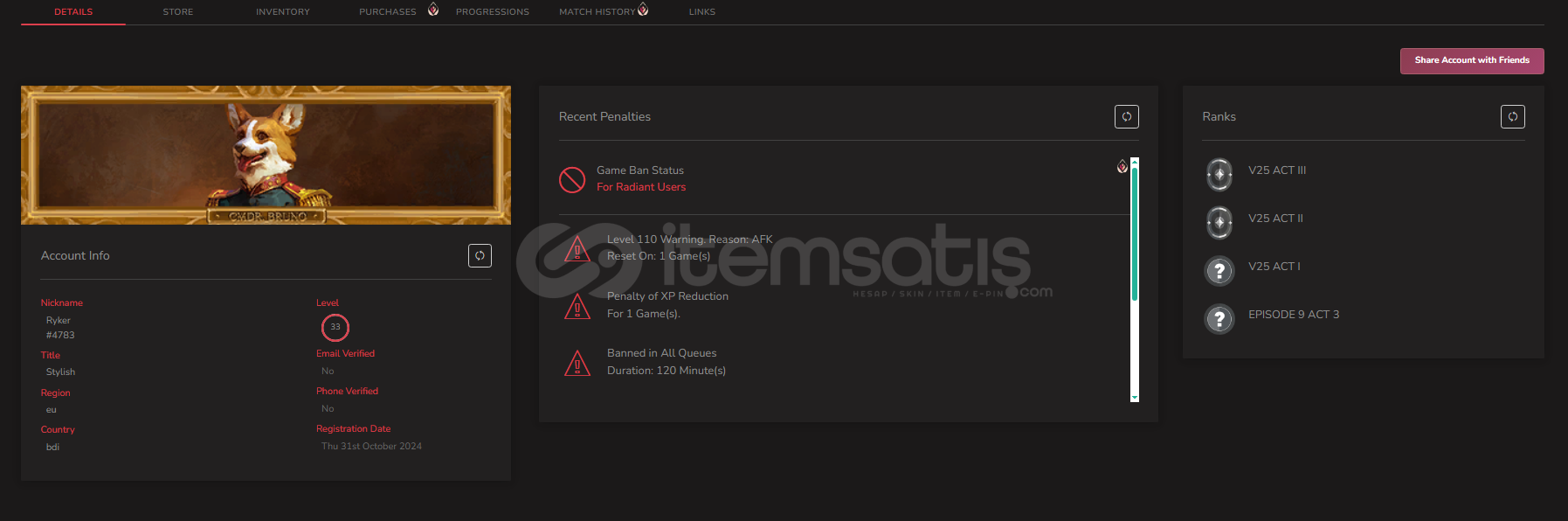Viewport: 1568px width, 521px height.
Task: Click the penalties scrollbar down arrow
Action: tap(1135, 398)
